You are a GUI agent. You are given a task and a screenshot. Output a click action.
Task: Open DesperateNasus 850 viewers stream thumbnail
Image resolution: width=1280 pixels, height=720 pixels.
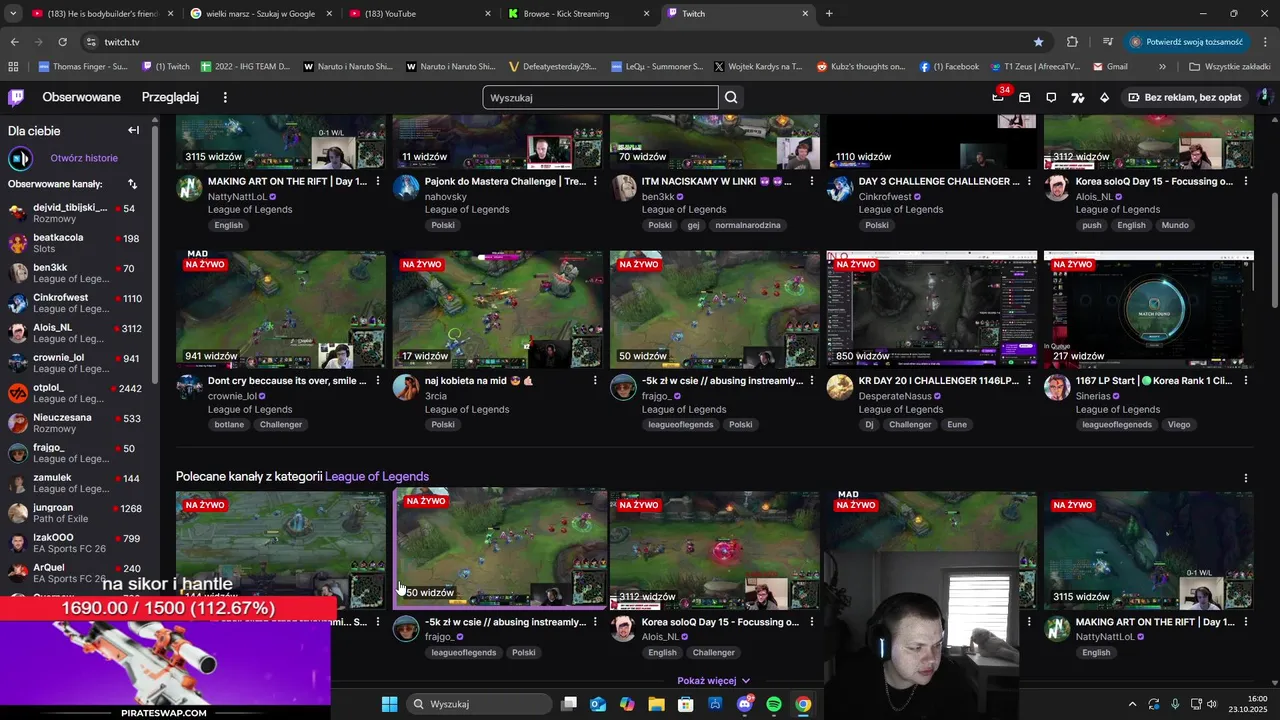click(931, 309)
